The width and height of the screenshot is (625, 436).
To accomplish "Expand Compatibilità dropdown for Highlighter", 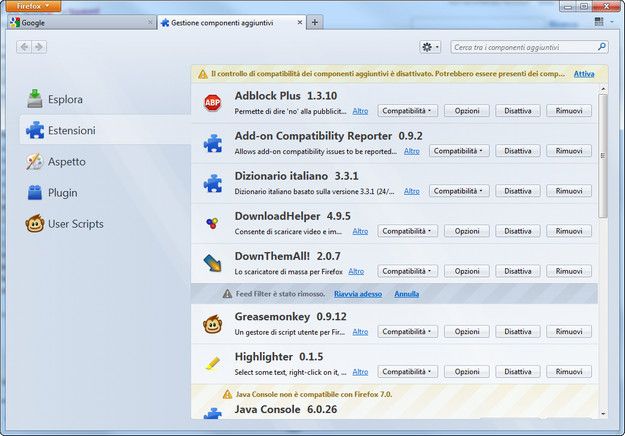I will 407,372.
